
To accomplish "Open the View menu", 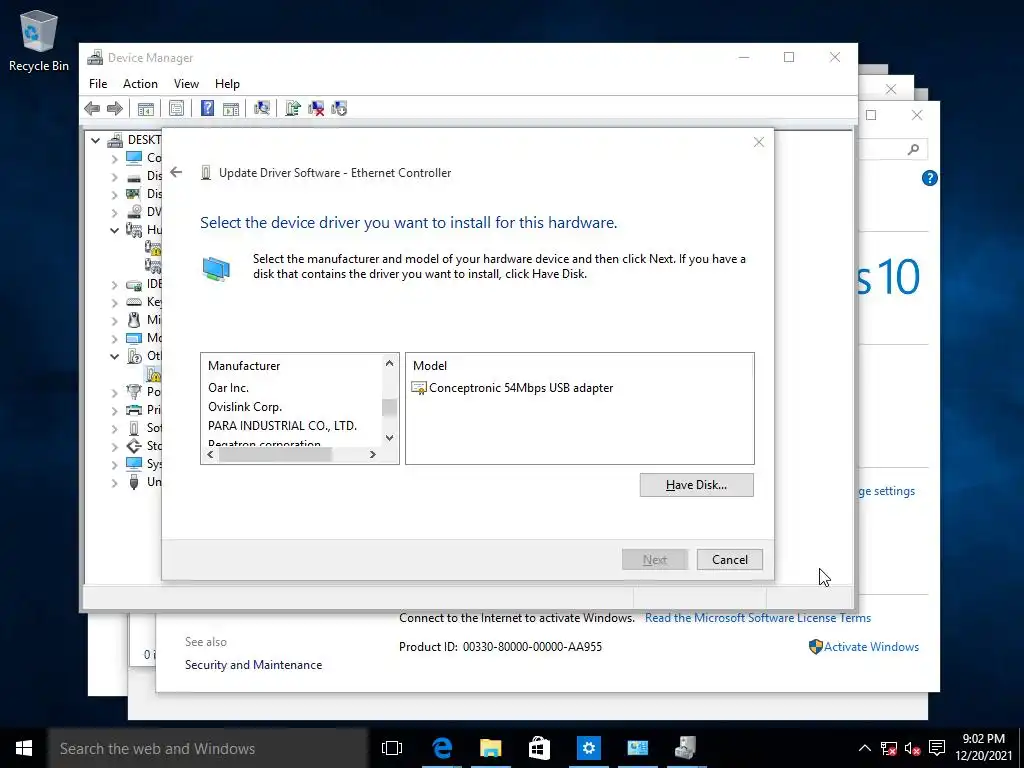I will coord(186,84).
